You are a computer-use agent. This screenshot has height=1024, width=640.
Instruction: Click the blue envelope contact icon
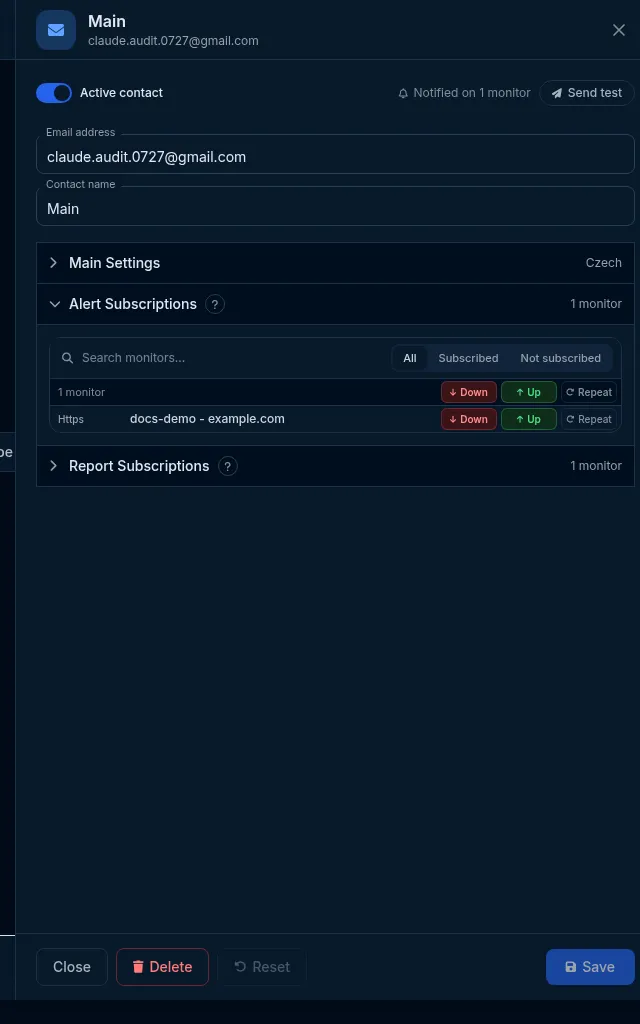[56, 30]
